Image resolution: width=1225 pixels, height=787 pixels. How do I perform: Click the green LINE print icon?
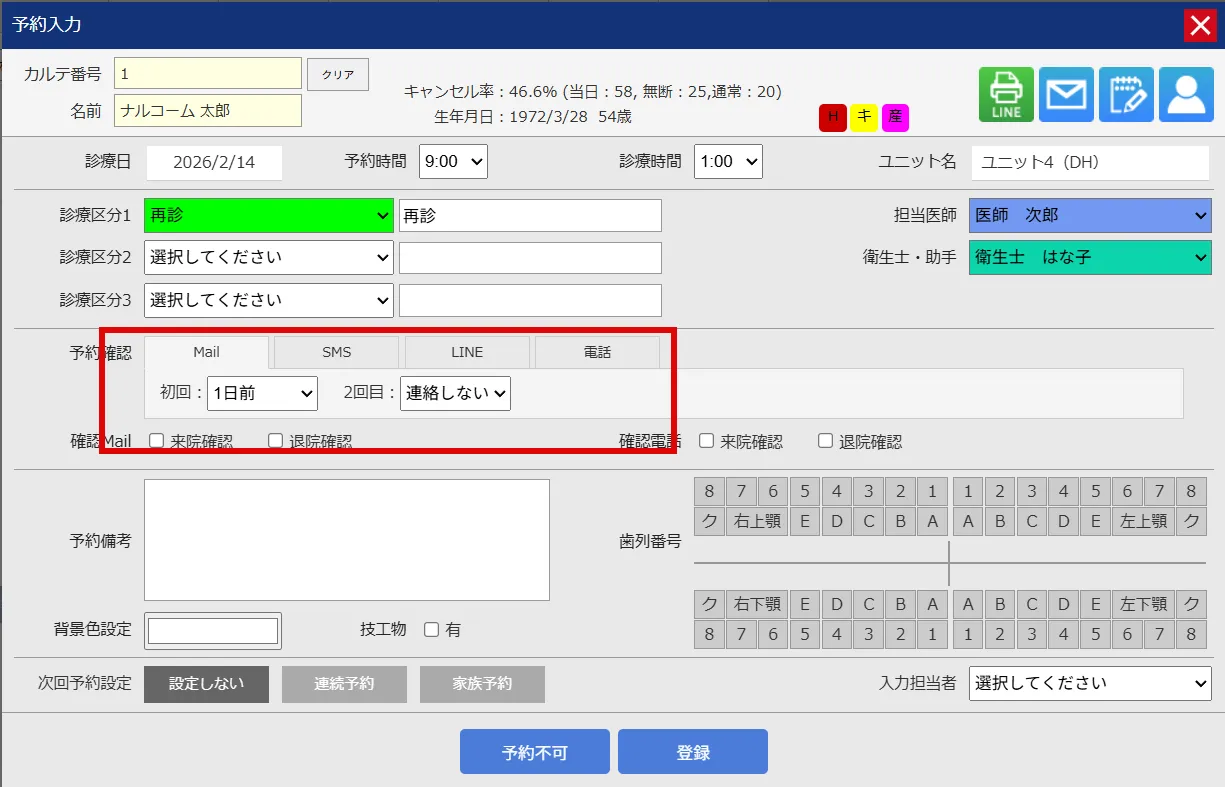1006,95
